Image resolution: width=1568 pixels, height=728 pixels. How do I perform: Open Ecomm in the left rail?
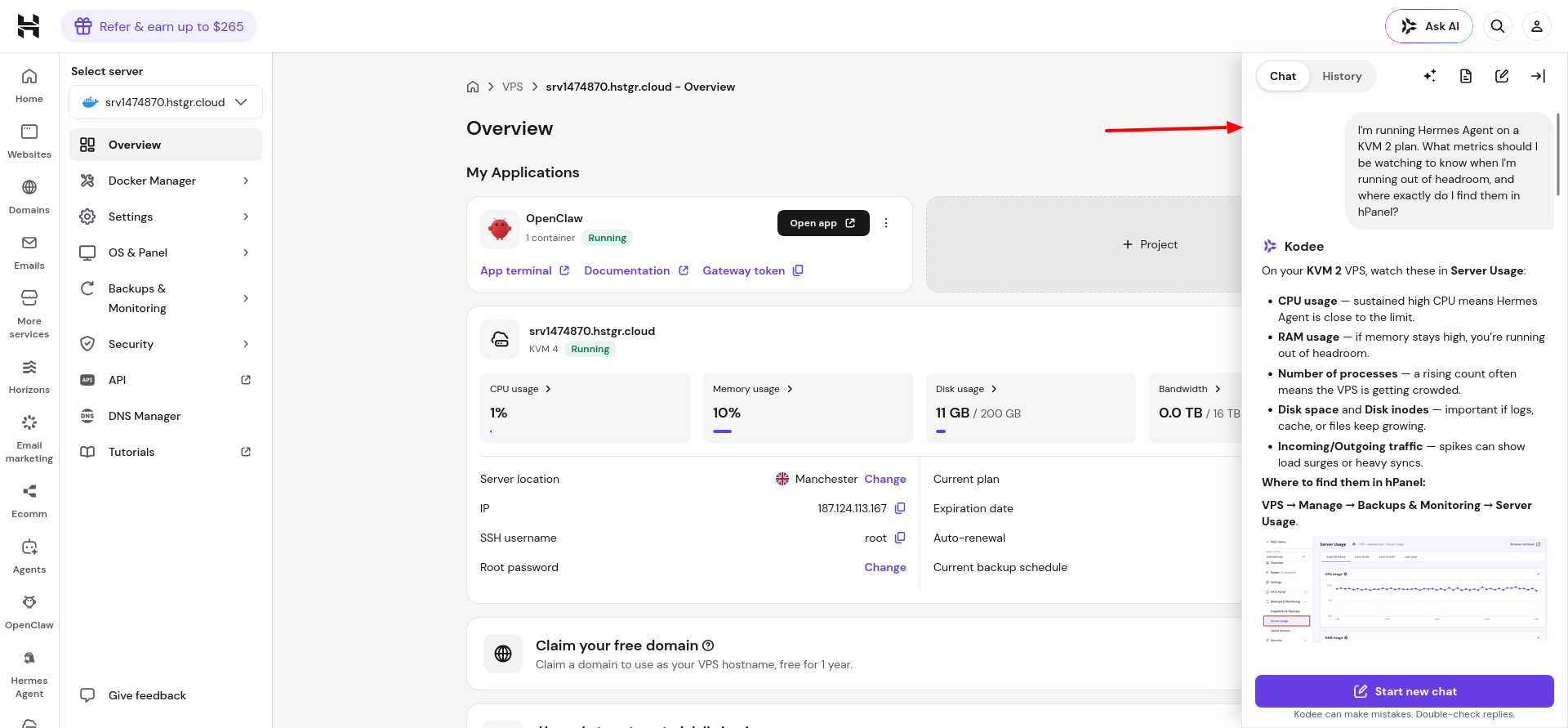coord(29,501)
